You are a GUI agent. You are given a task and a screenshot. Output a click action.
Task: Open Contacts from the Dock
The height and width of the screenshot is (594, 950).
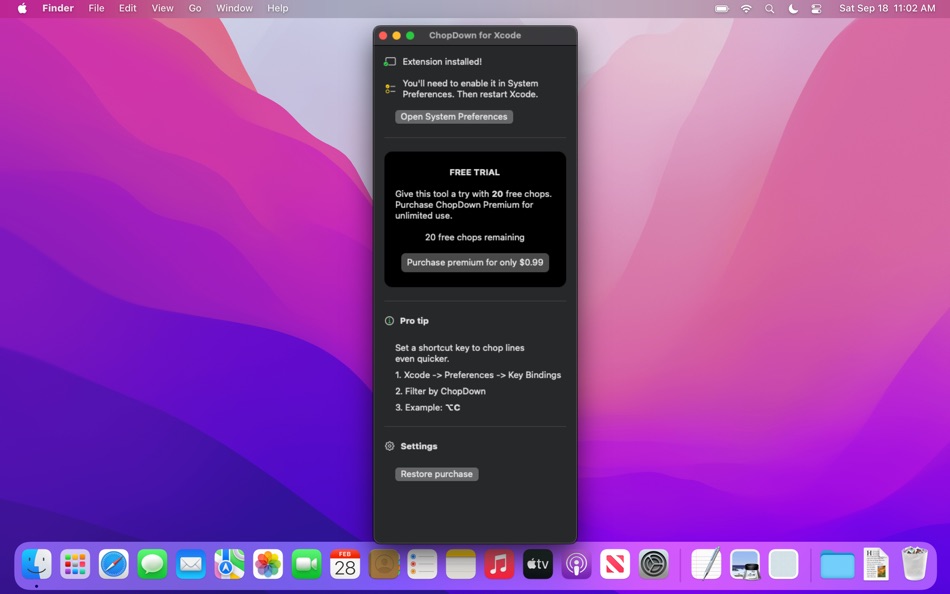click(x=384, y=564)
